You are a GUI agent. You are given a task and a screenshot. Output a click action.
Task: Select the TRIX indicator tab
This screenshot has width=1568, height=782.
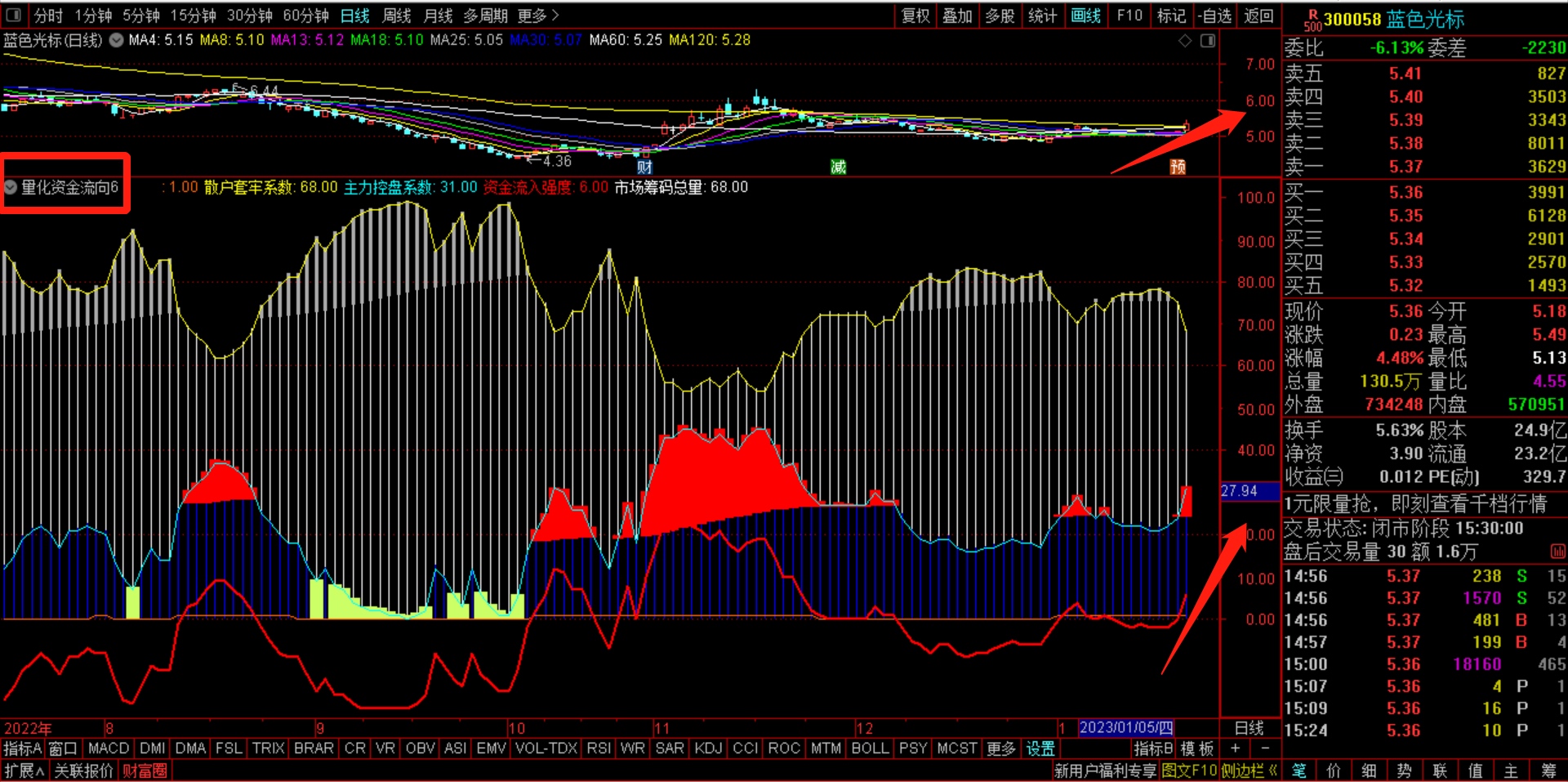pyautogui.click(x=269, y=748)
